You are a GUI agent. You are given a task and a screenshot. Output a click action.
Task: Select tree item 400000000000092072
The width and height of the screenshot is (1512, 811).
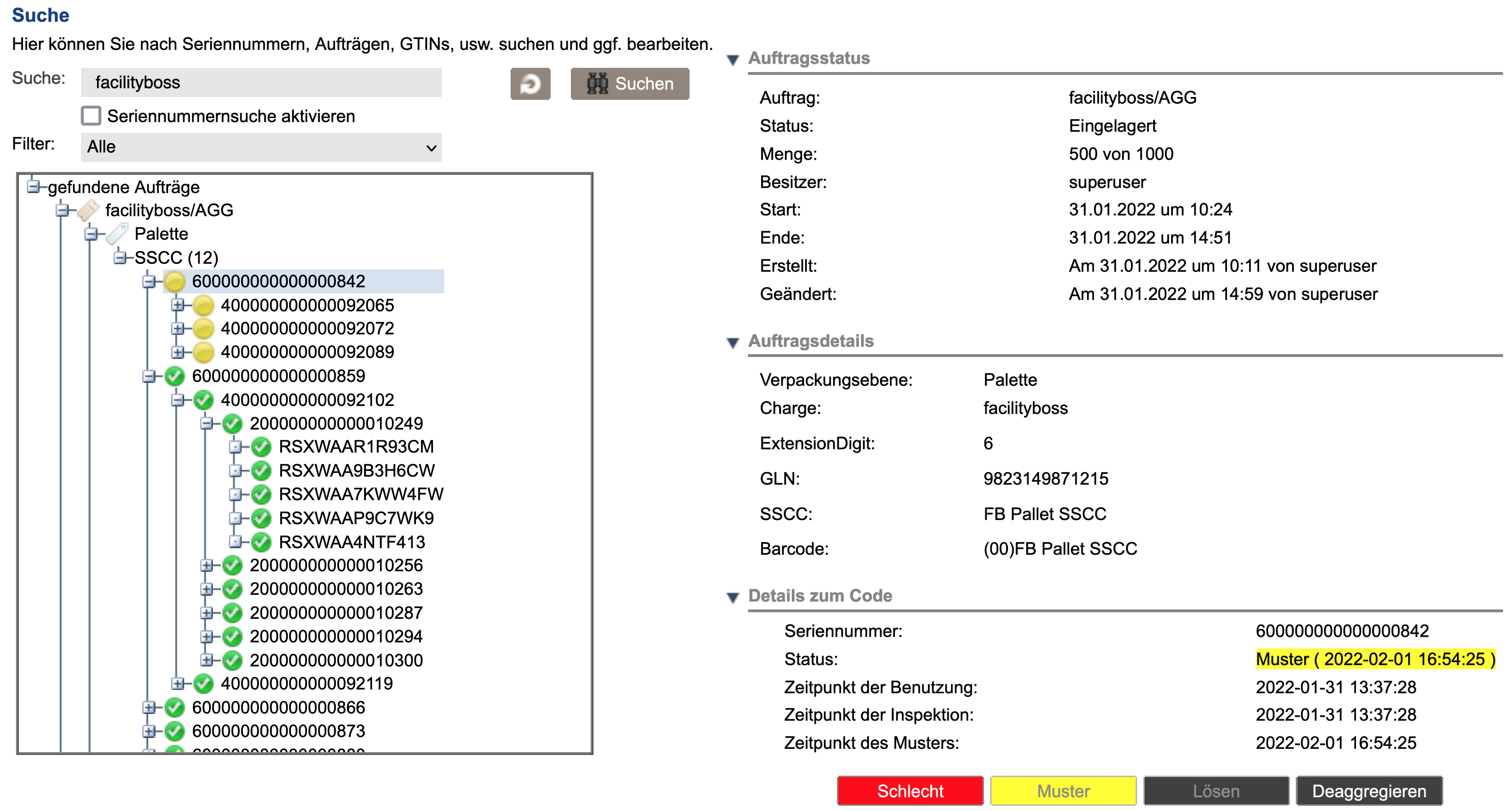pyautogui.click(x=307, y=328)
